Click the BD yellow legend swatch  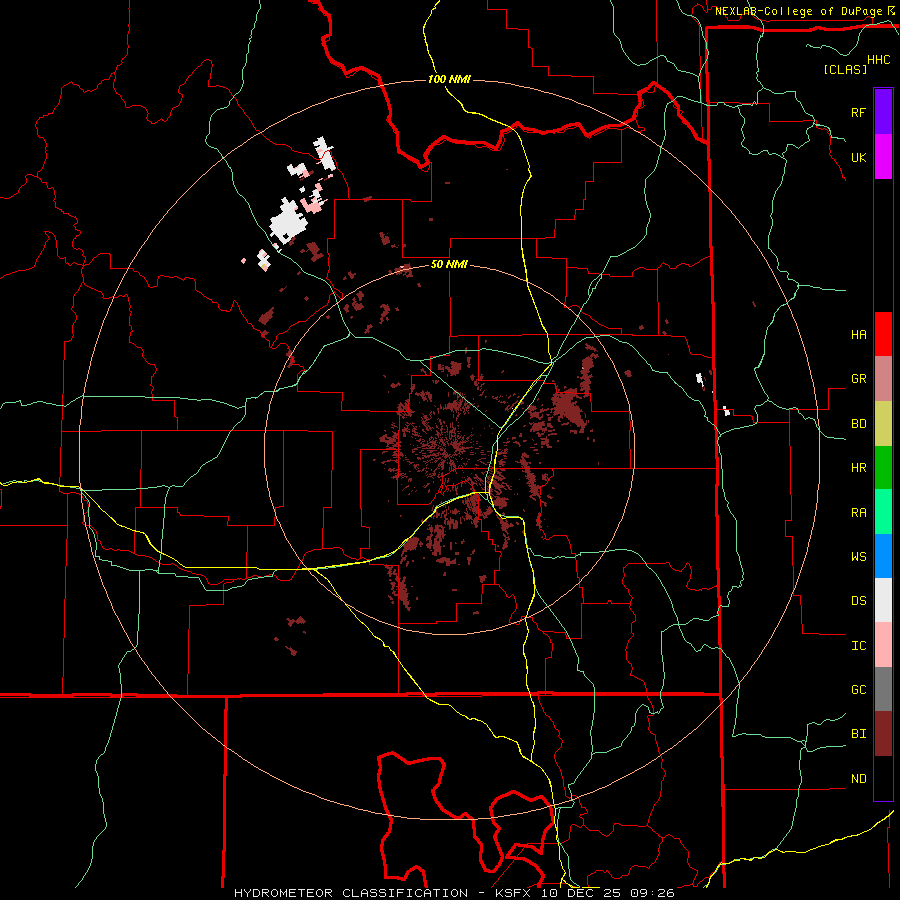[x=883, y=424]
